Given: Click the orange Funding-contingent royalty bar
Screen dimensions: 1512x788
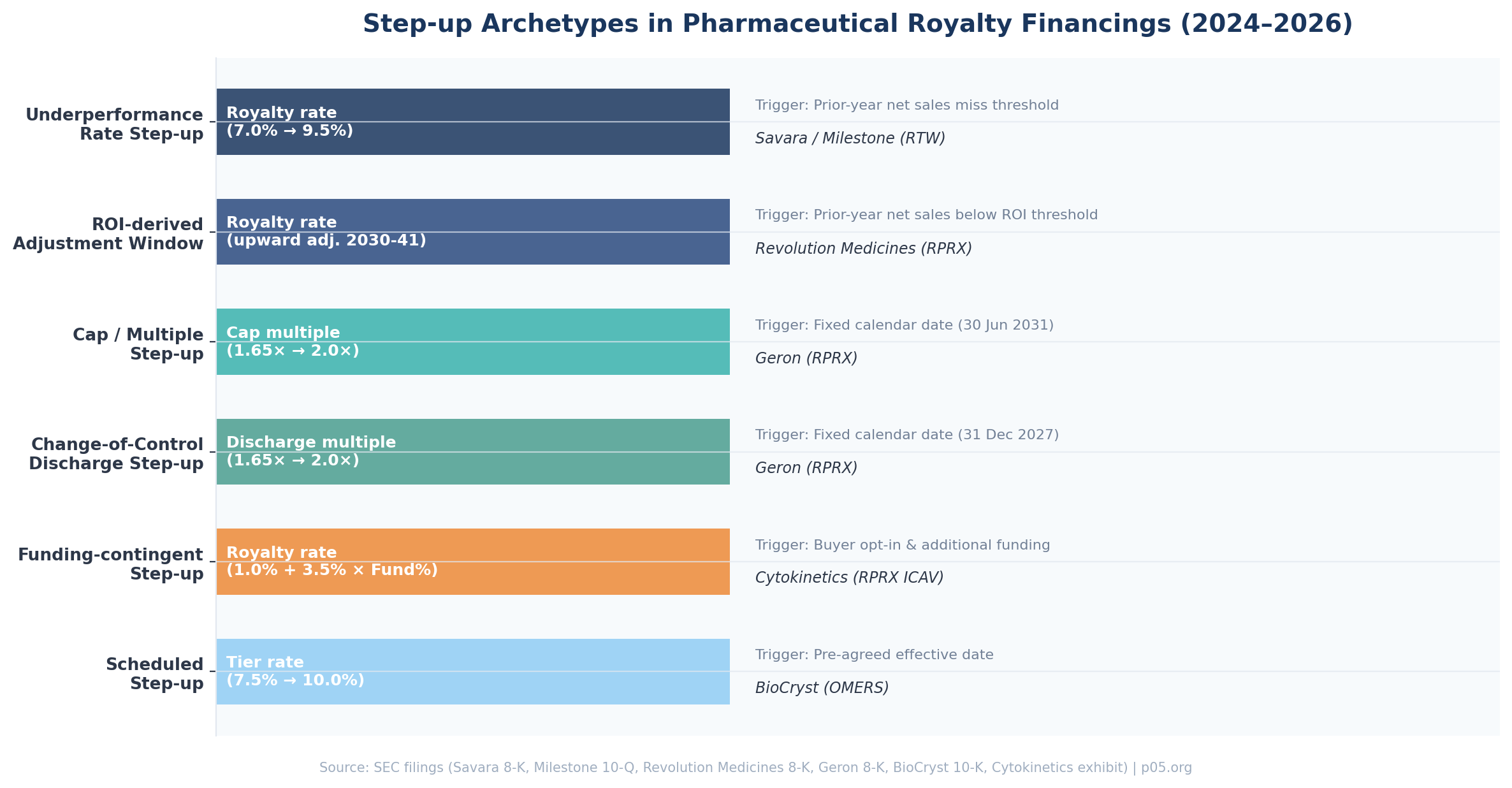Looking at the screenshot, I should click(x=472, y=562).
